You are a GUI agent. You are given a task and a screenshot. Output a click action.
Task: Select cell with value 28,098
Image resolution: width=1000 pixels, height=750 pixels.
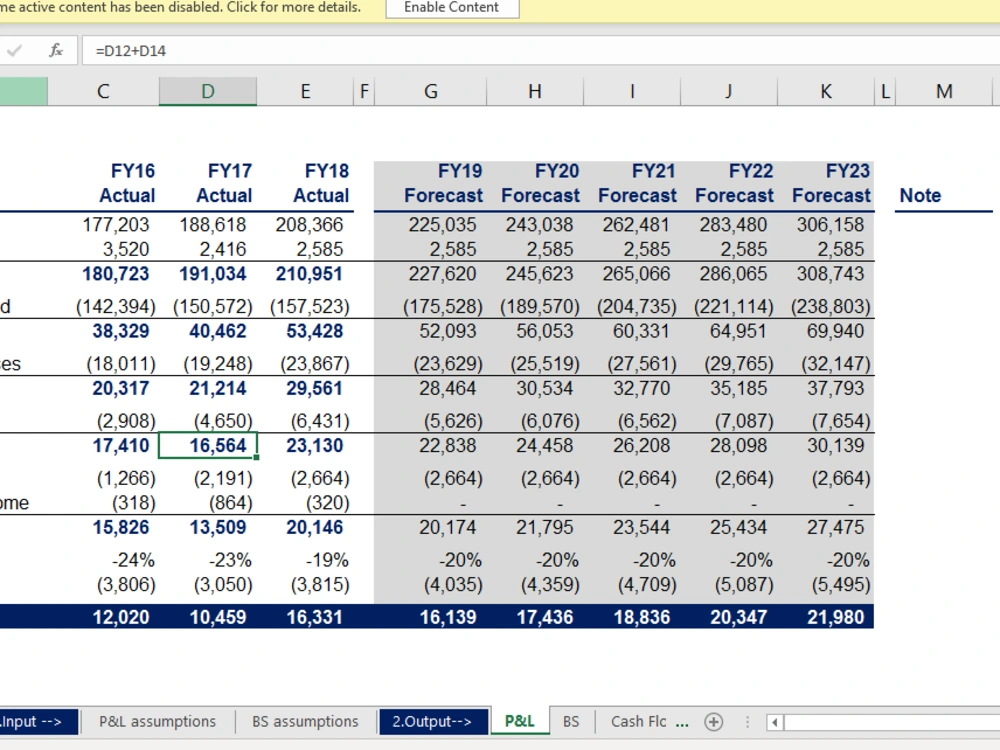pos(738,445)
